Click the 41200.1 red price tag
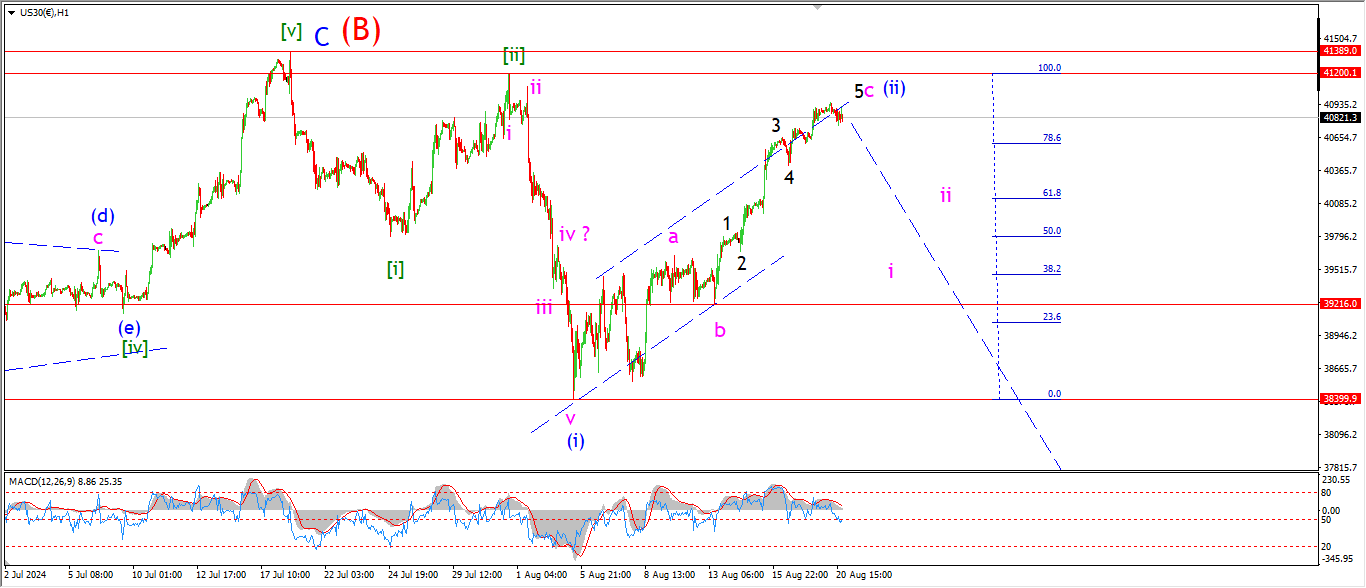This screenshot has height=588, width=1366. pos(1340,73)
